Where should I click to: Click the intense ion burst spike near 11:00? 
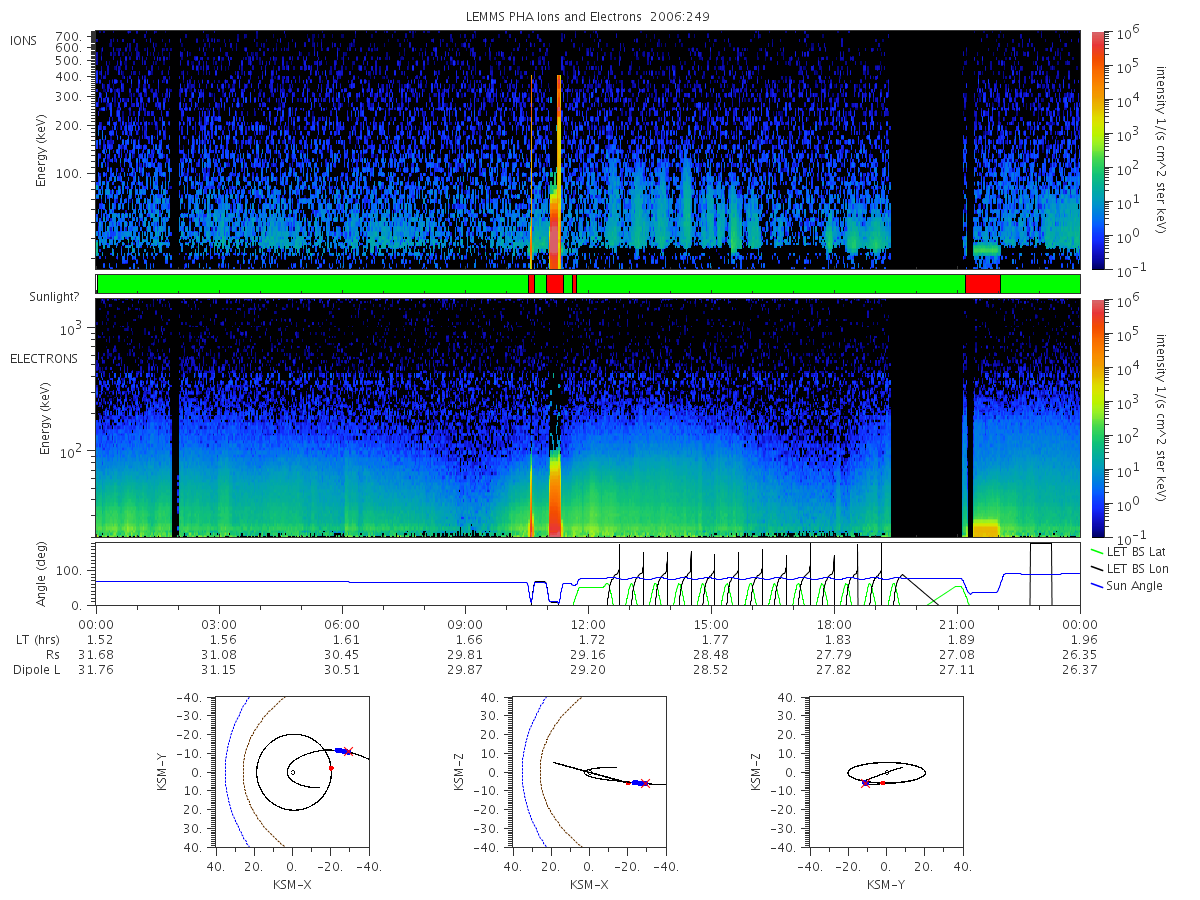point(557,172)
